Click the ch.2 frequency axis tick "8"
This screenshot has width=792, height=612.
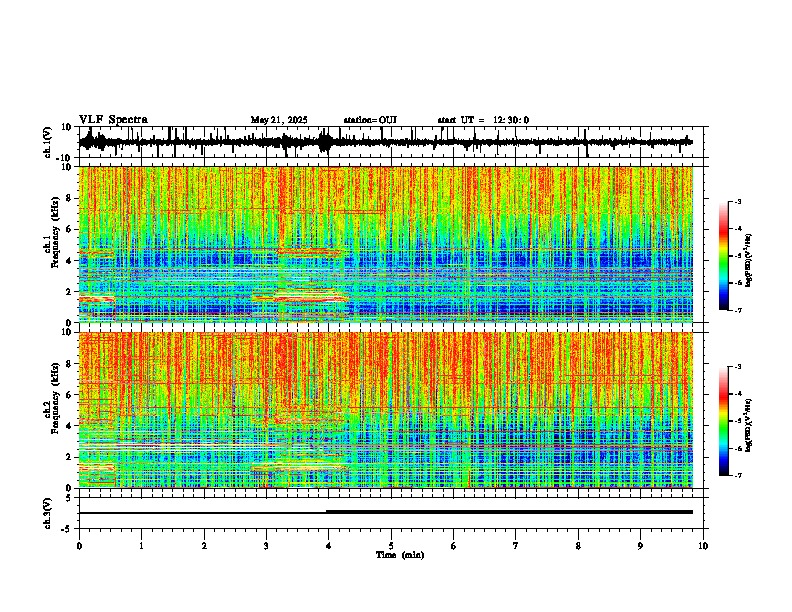tap(69, 364)
